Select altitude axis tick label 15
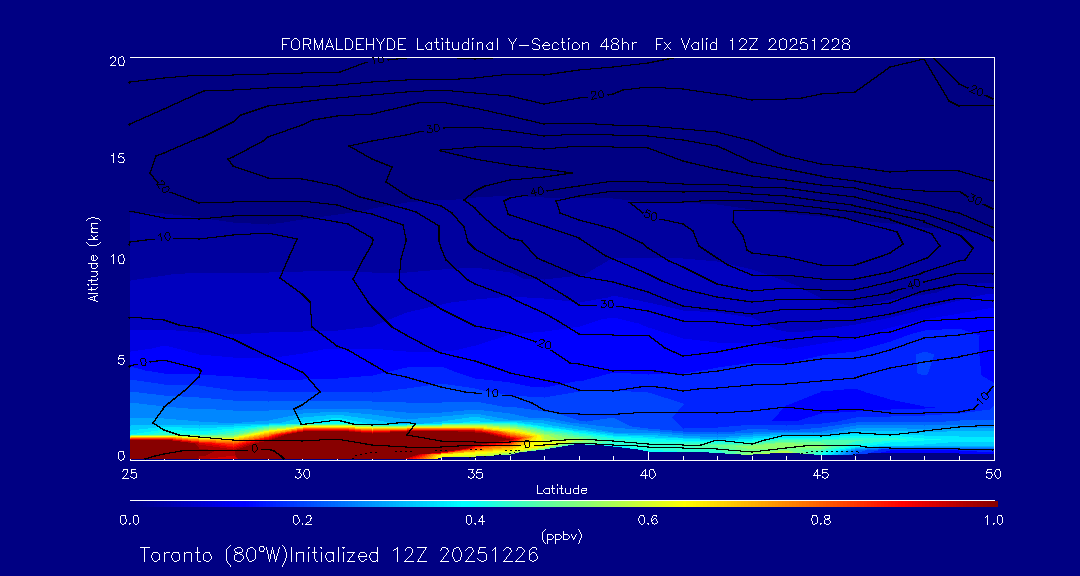Viewport: 1080px width, 576px height. click(x=117, y=158)
